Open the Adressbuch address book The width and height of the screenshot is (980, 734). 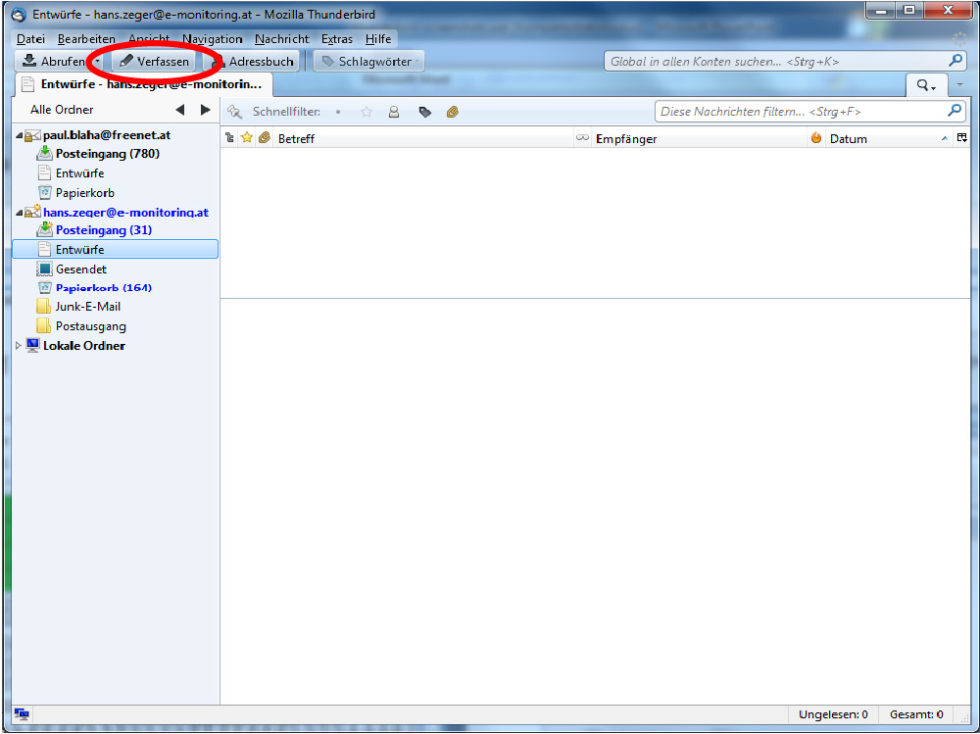252,61
